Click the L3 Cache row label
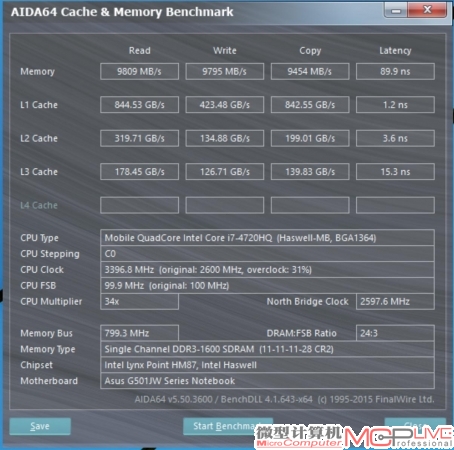The width and height of the screenshot is (454, 450). click(39, 172)
